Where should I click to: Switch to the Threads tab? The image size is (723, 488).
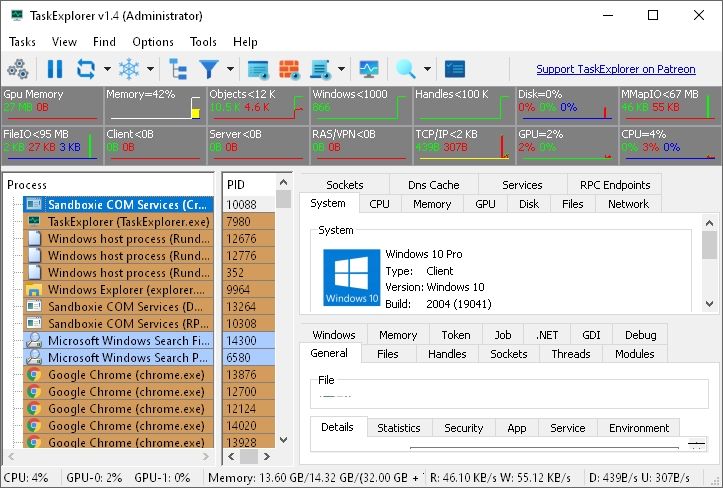coord(570,354)
